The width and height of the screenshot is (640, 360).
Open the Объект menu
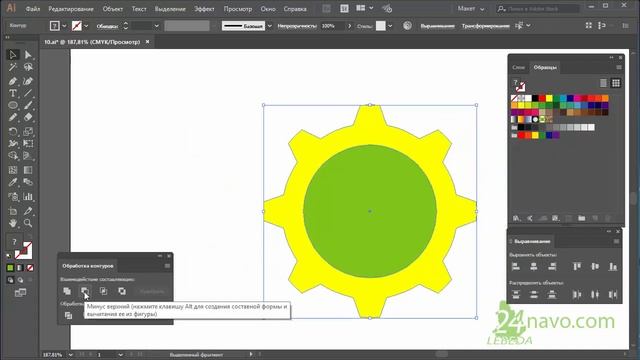(113, 9)
